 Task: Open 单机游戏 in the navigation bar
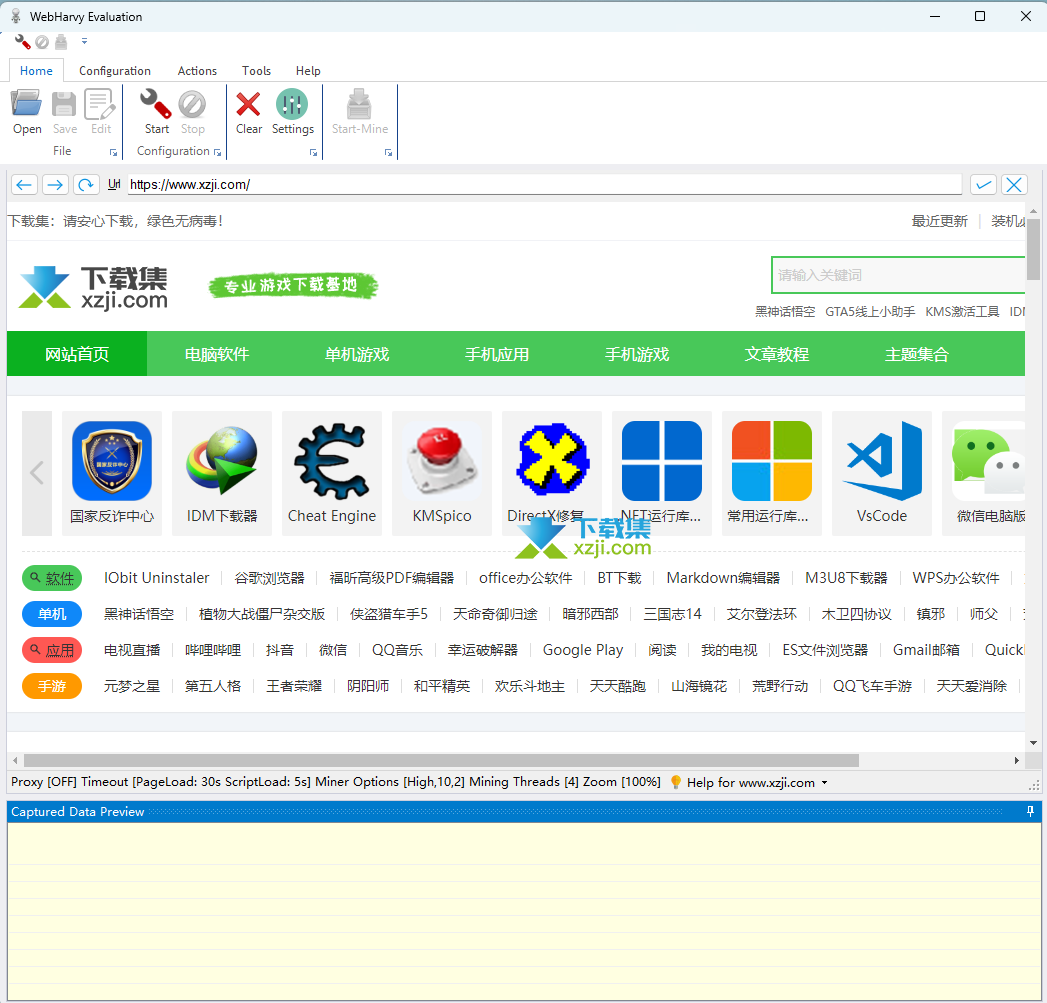coord(357,354)
